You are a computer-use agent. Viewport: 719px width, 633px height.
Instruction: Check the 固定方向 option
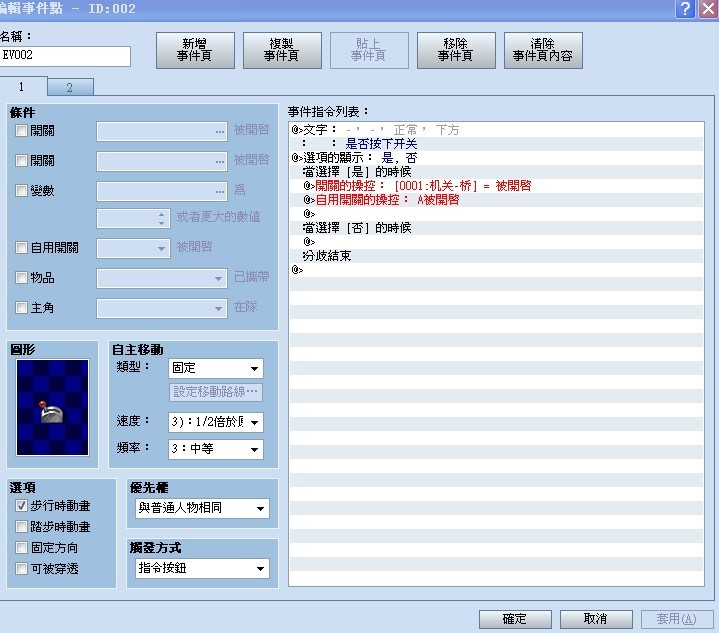click(21, 548)
